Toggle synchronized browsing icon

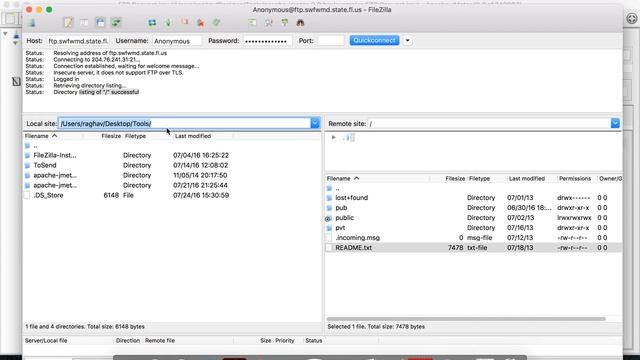coord(284,23)
